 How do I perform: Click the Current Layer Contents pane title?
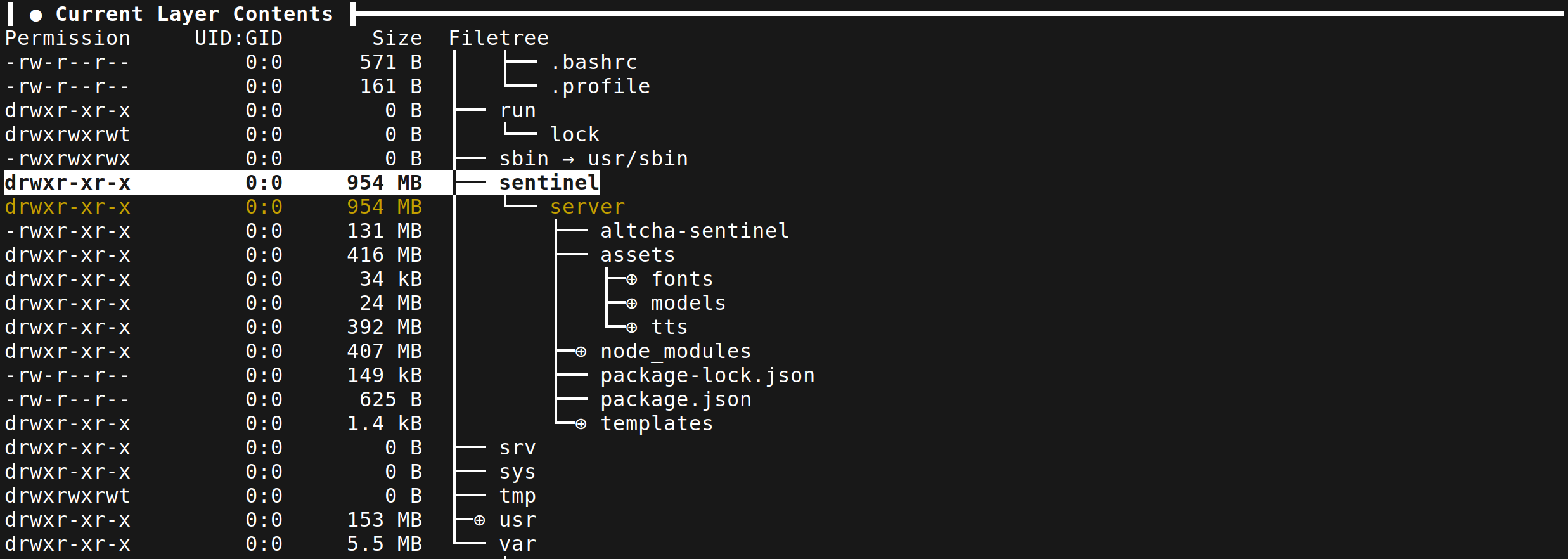pos(194,14)
